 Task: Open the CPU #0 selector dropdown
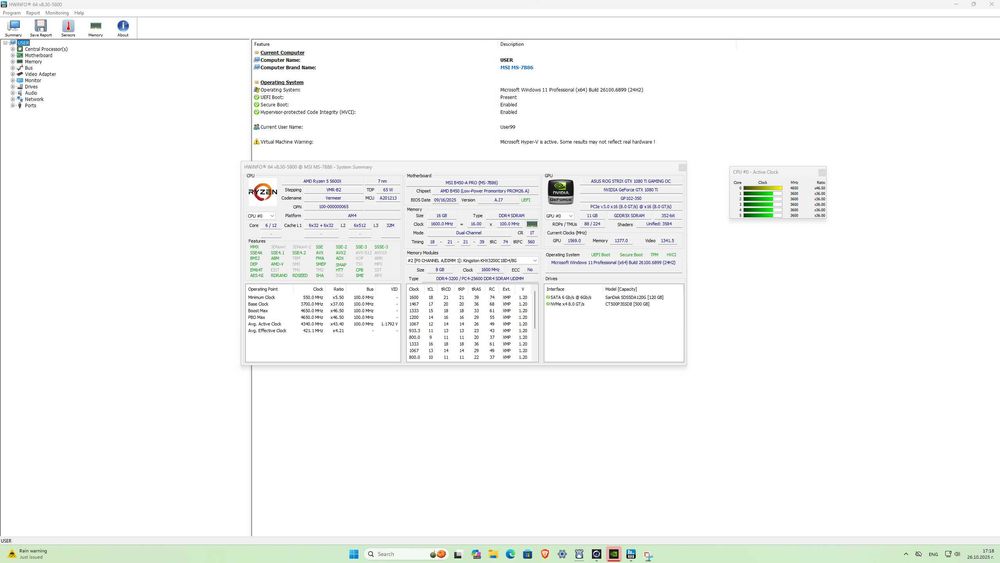pos(260,216)
